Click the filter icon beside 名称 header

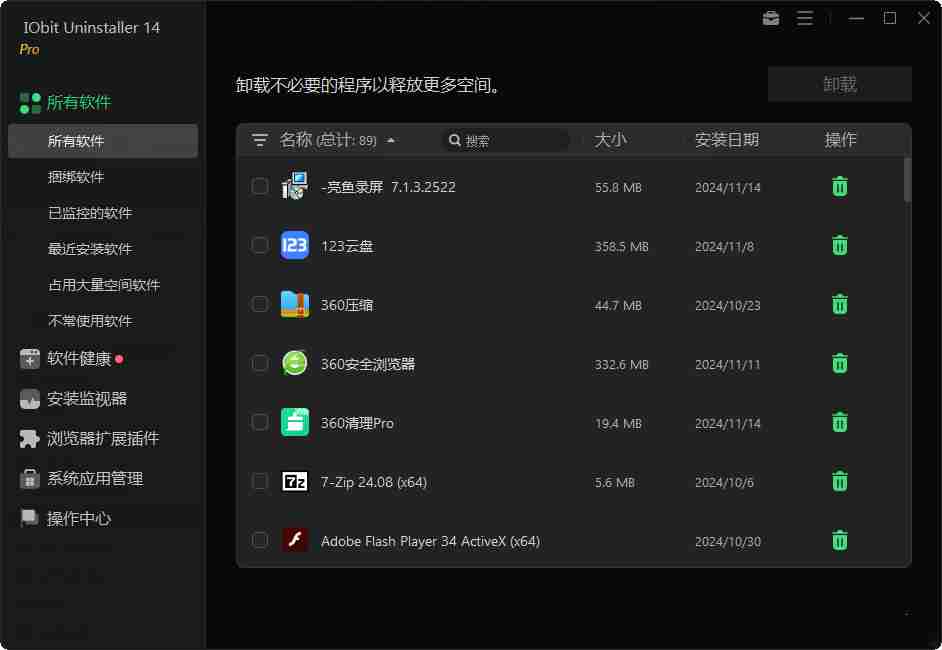click(x=260, y=140)
